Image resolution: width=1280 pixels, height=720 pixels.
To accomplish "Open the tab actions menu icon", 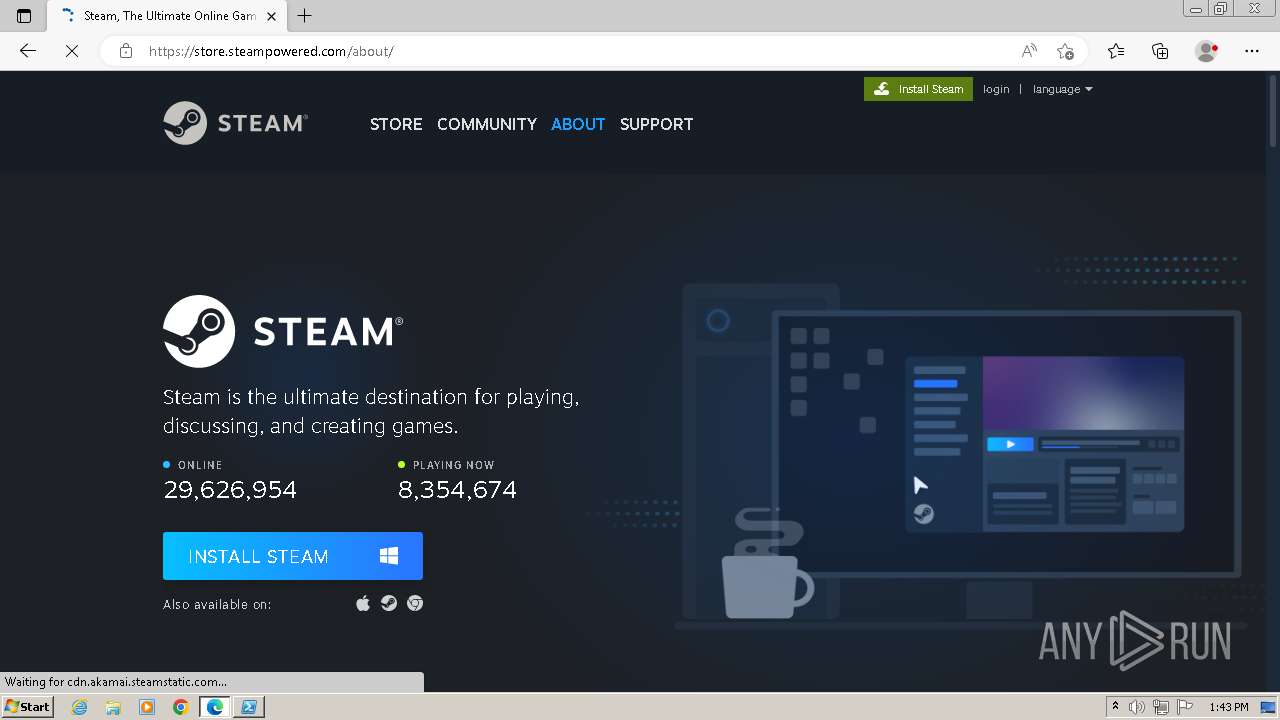I will tap(24, 15).
